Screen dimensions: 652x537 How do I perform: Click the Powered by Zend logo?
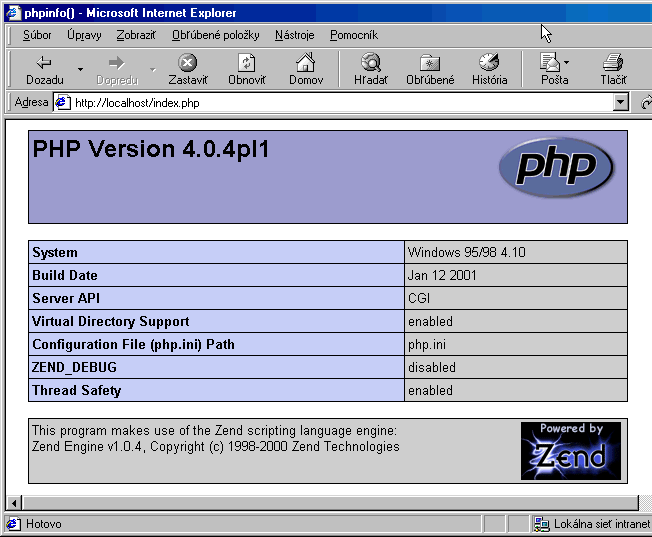(x=570, y=451)
